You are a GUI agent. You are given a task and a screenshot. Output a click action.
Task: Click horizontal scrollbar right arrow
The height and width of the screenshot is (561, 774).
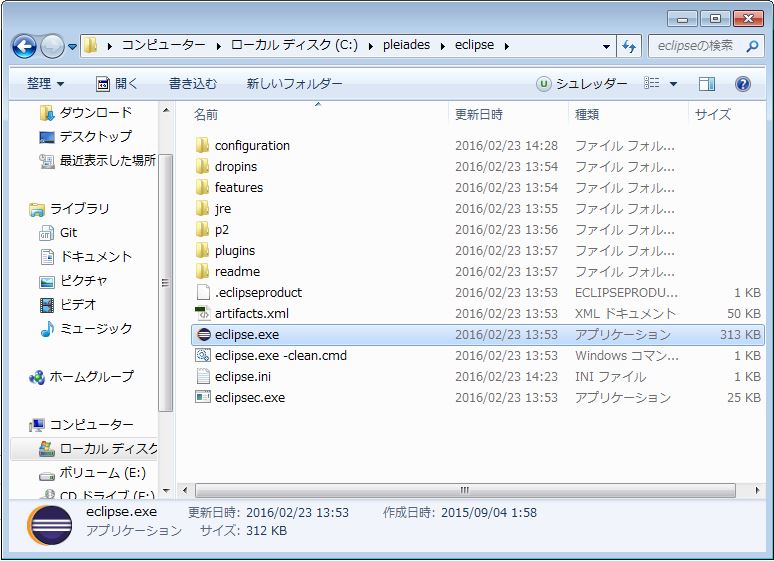pos(757,490)
